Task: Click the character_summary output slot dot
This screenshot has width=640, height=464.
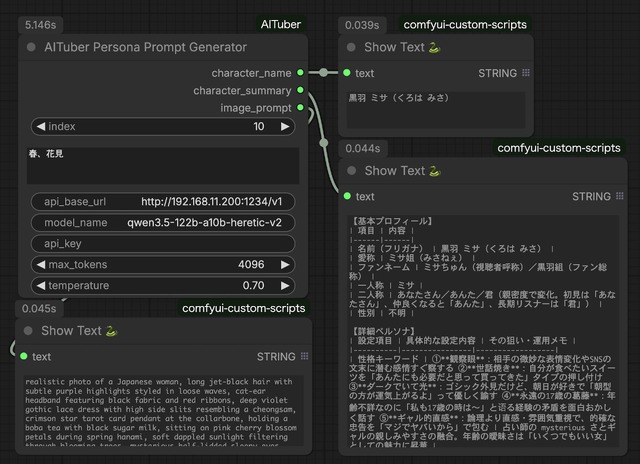Action: 301,90
